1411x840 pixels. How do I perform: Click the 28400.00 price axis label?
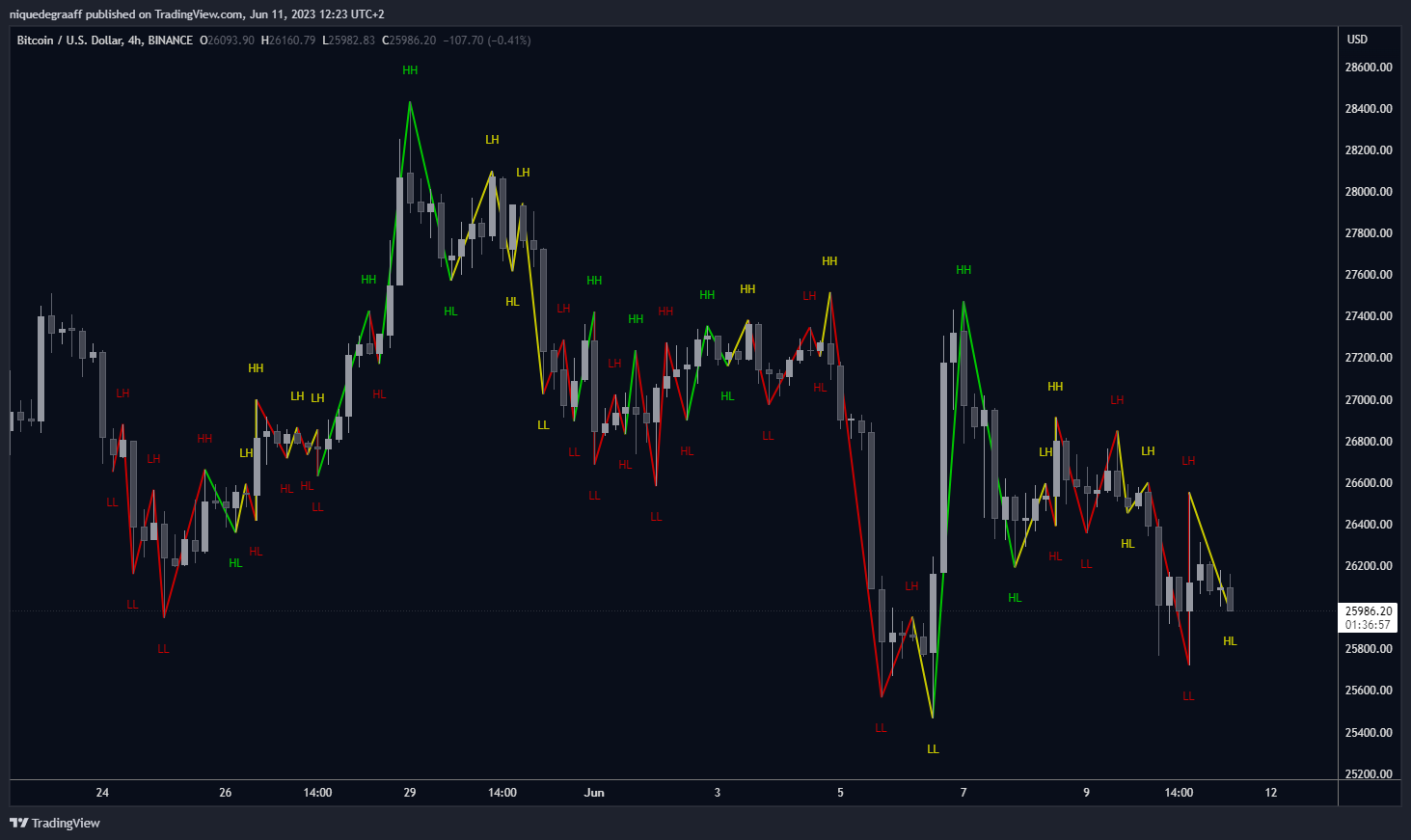pyautogui.click(x=1369, y=109)
